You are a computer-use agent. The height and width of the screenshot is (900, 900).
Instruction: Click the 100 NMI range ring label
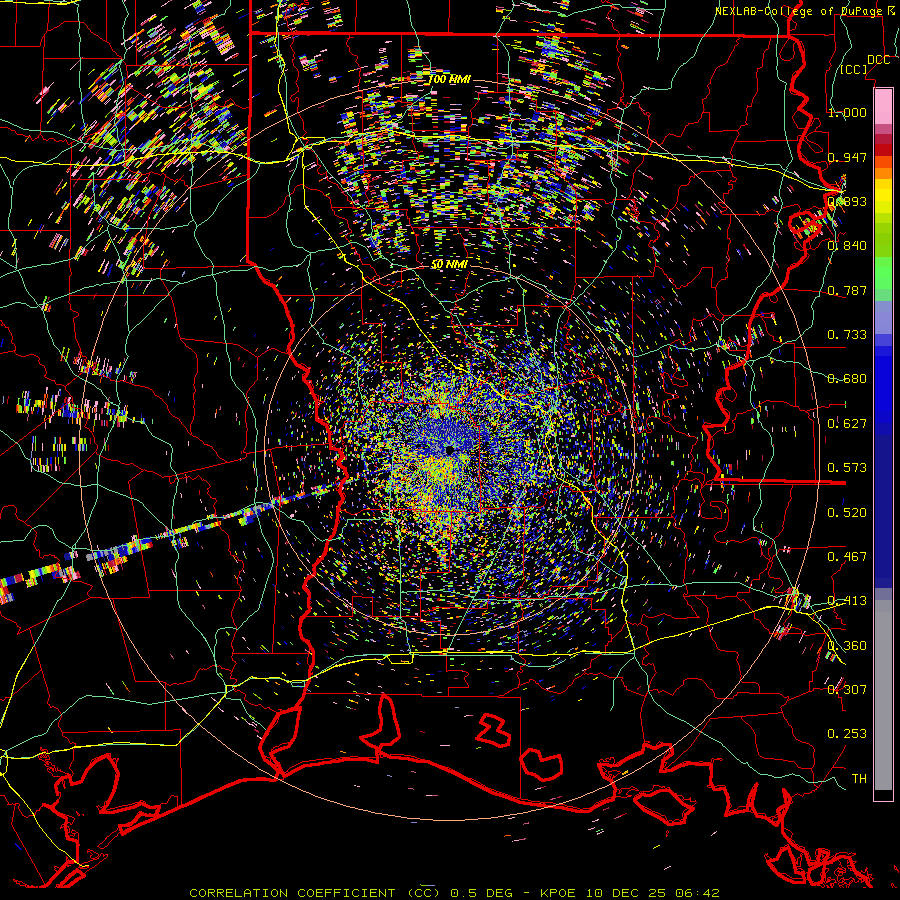[449, 79]
